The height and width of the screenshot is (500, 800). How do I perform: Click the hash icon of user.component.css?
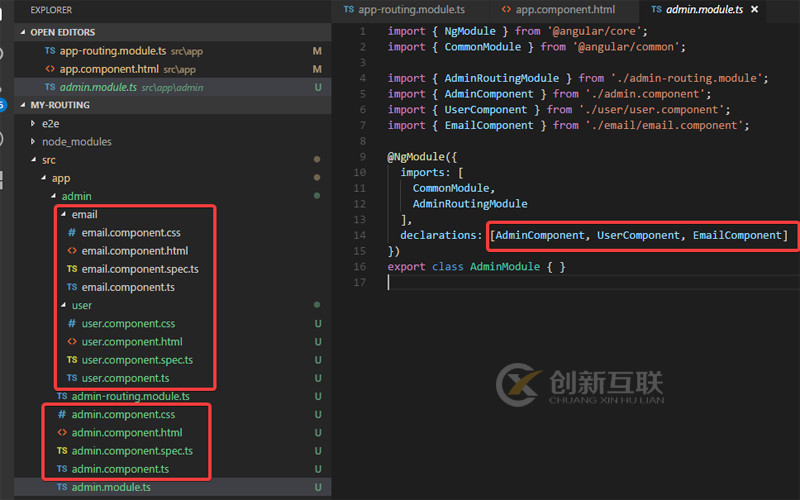(x=72, y=323)
